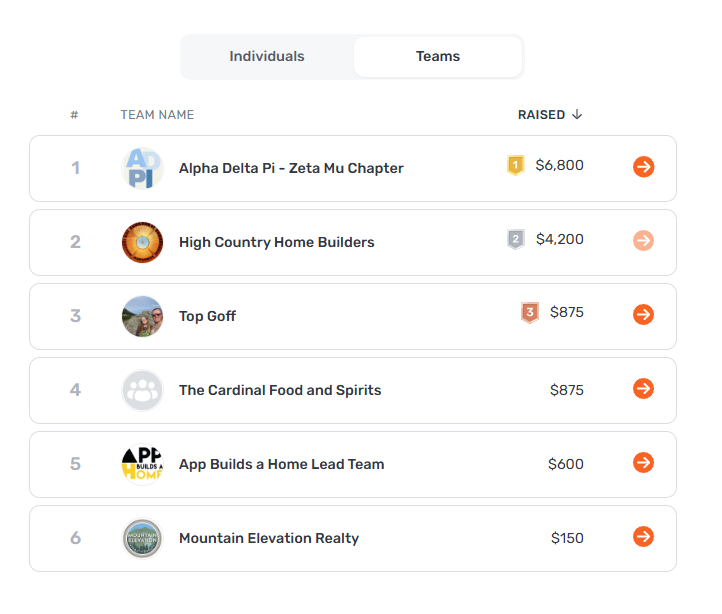Click Mountain Elevation Realty logo avatar
The image size is (722, 614).
(x=142, y=538)
